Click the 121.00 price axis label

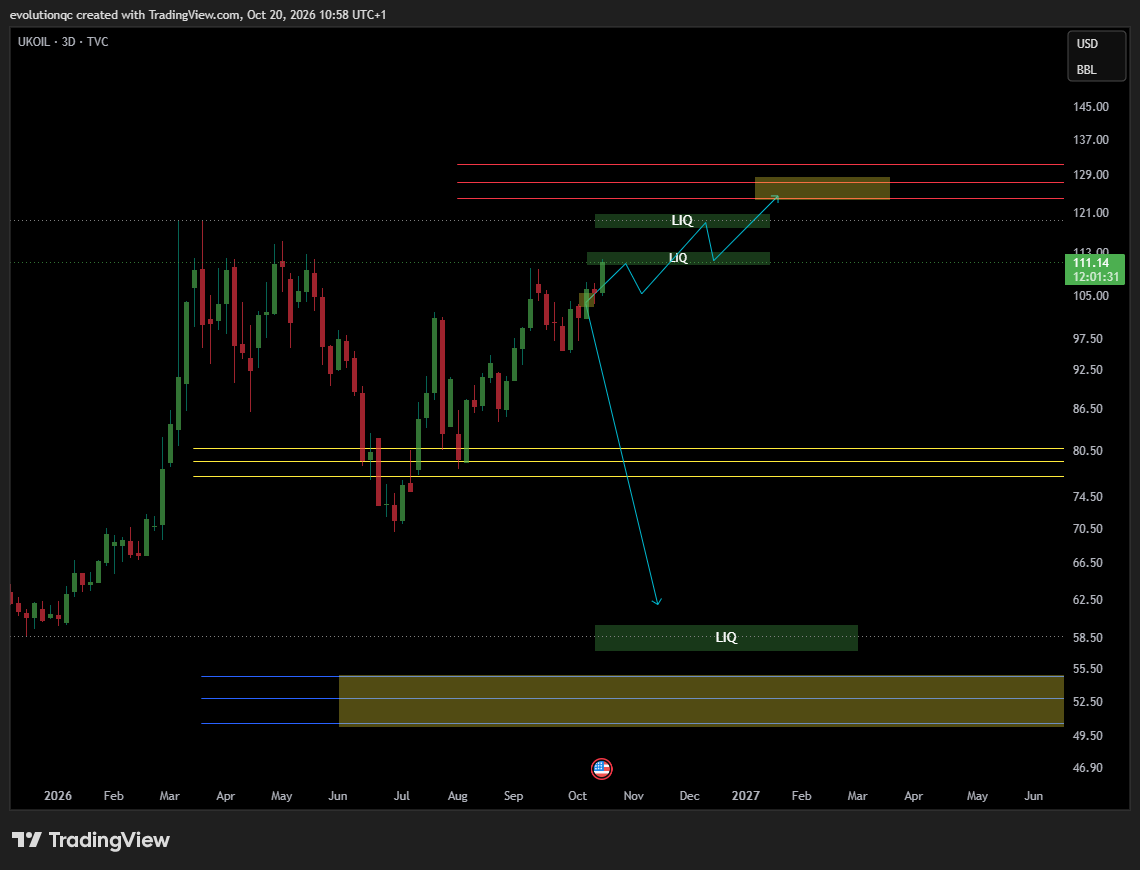[1091, 213]
